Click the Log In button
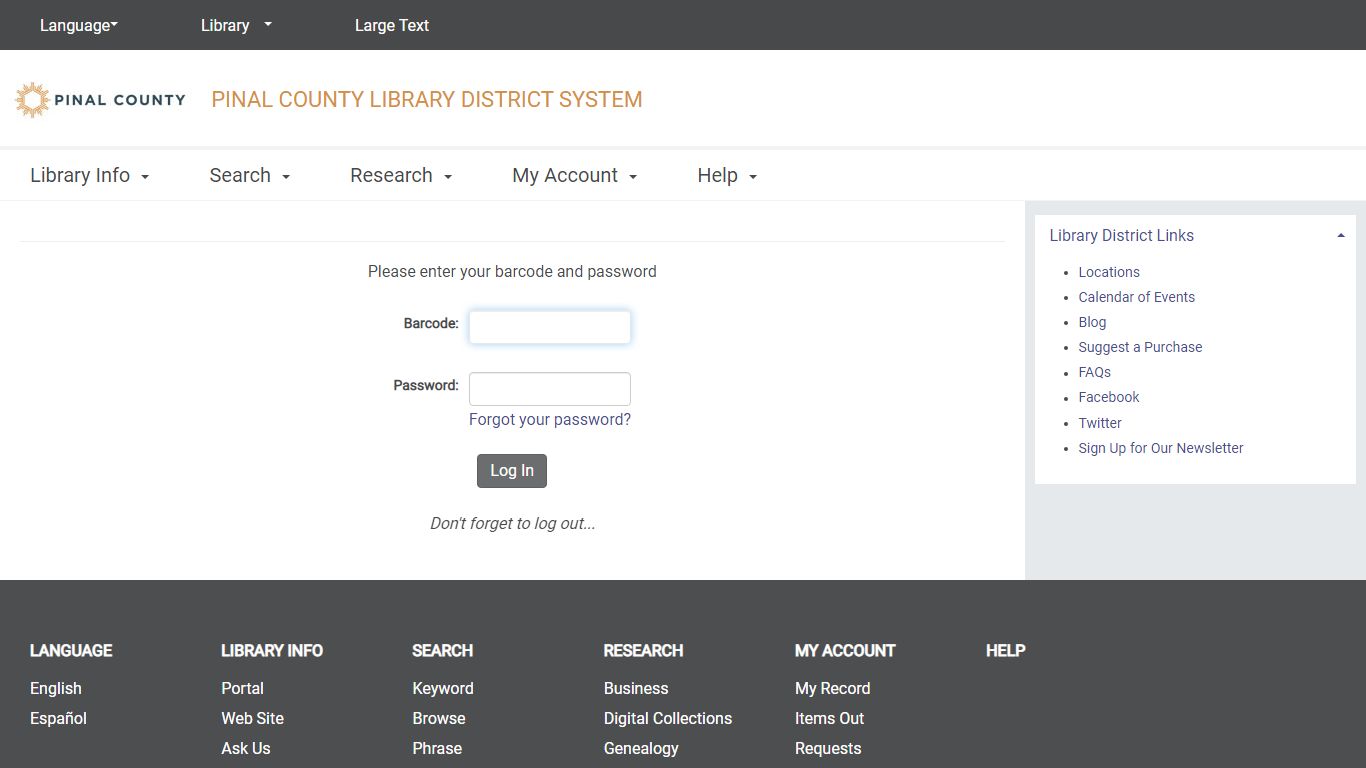Screen dimensions: 1366x768 click(x=512, y=471)
